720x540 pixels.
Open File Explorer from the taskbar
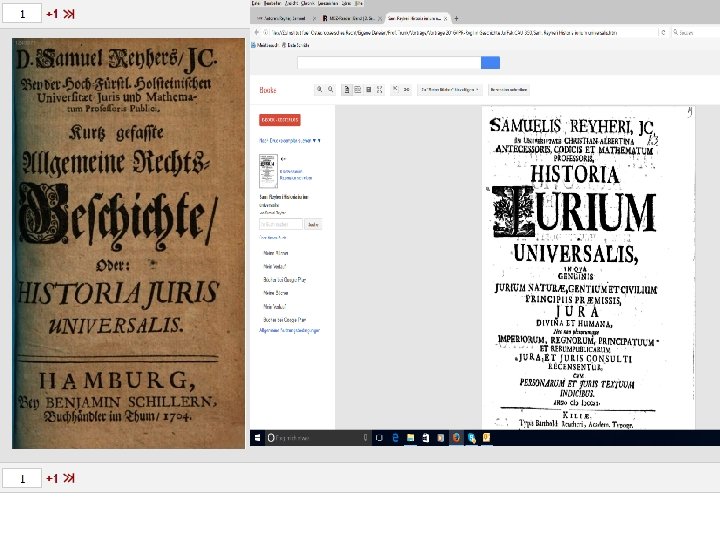point(411,438)
